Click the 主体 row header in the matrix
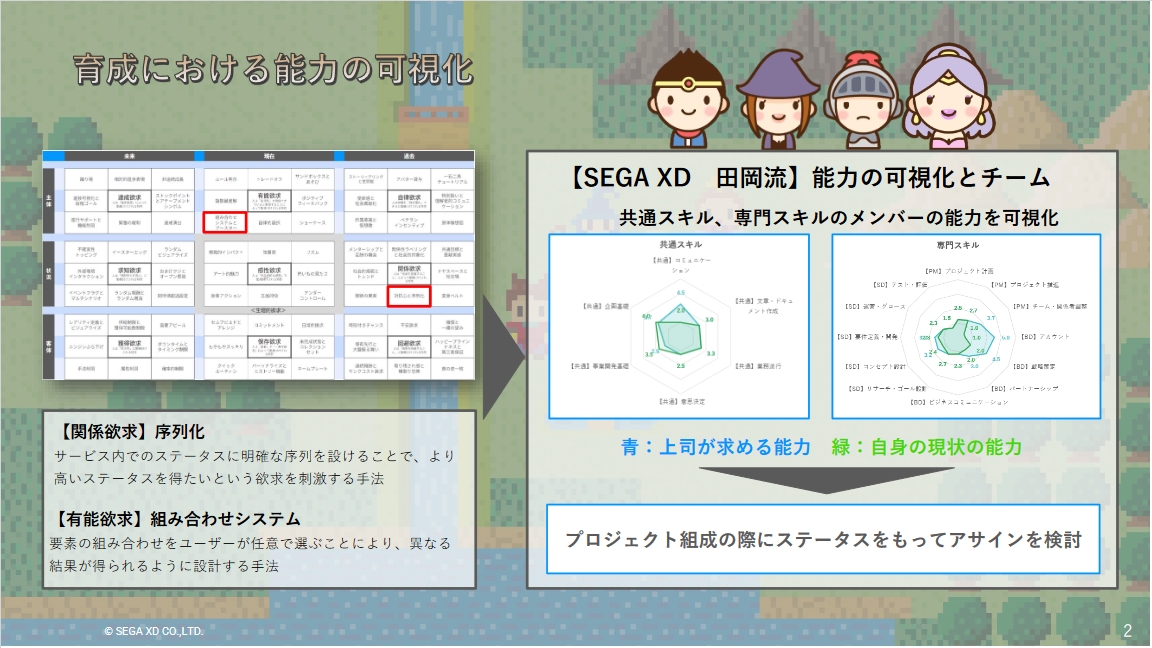Image resolution: width=1152 pixels, height=648 pixels. pyautogui.click(x=48, y=201)
